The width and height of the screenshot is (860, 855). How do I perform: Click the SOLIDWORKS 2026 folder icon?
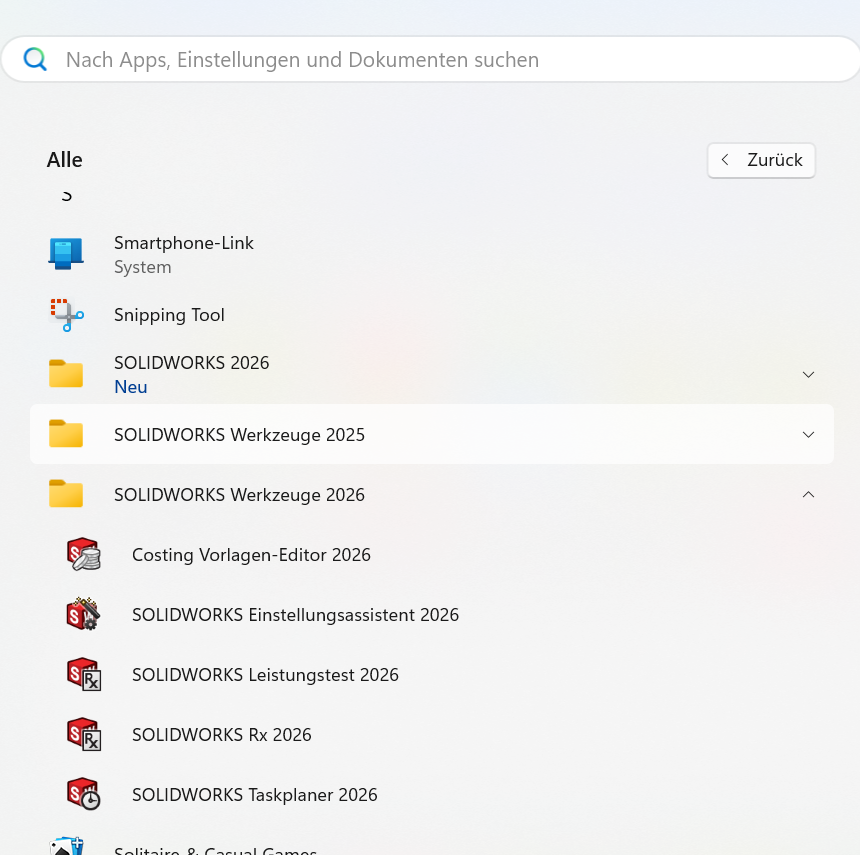66,374
